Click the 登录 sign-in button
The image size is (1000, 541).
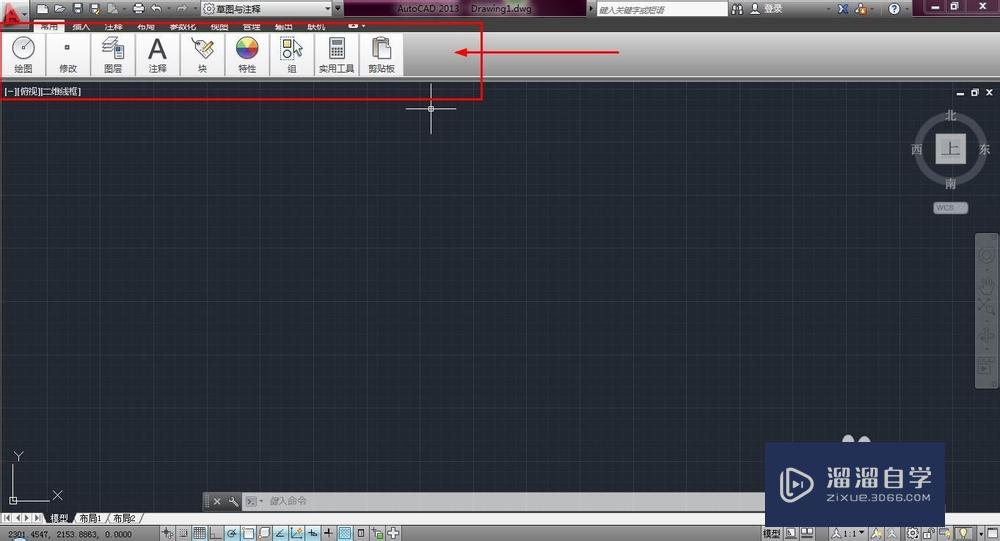tap(766, 9)
